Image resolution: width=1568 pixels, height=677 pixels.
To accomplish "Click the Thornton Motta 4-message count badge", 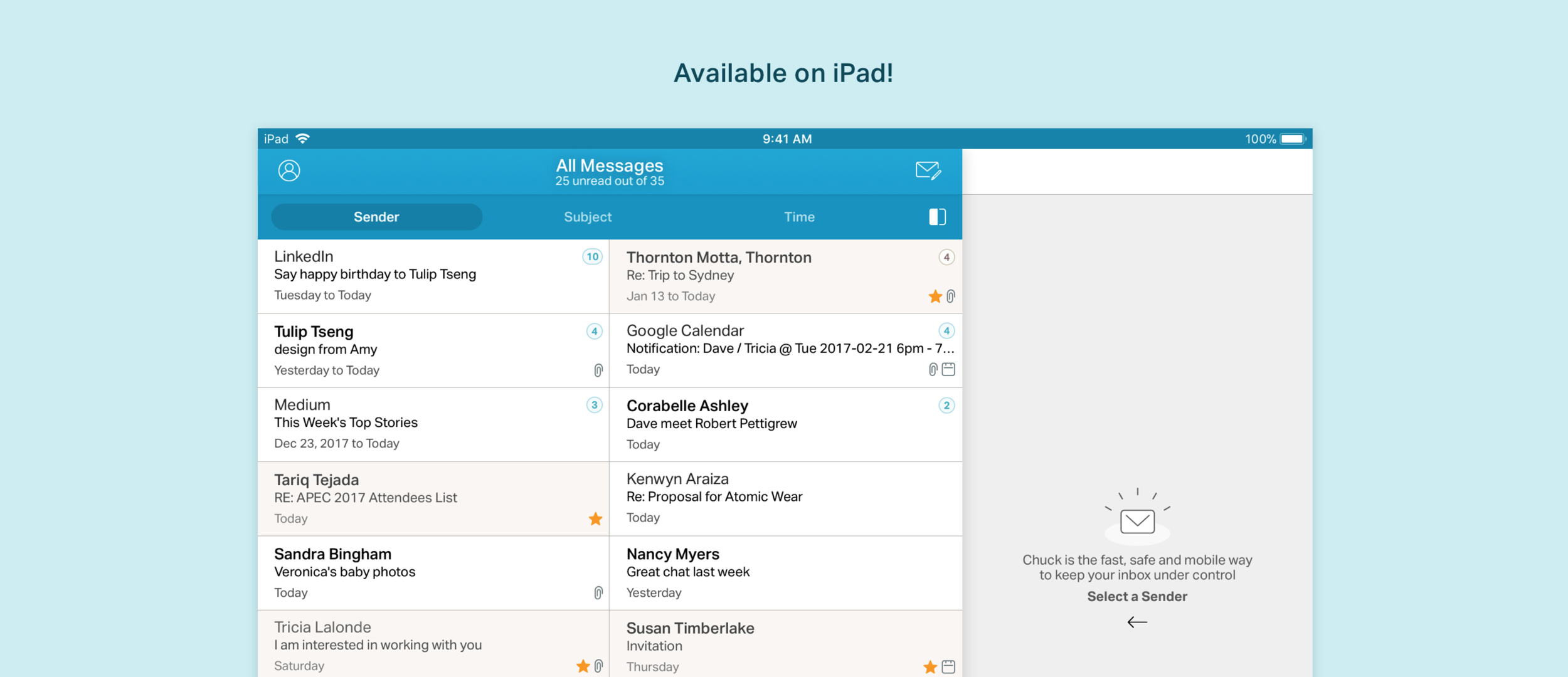I will pyautogui.click(x=946, y=257).
